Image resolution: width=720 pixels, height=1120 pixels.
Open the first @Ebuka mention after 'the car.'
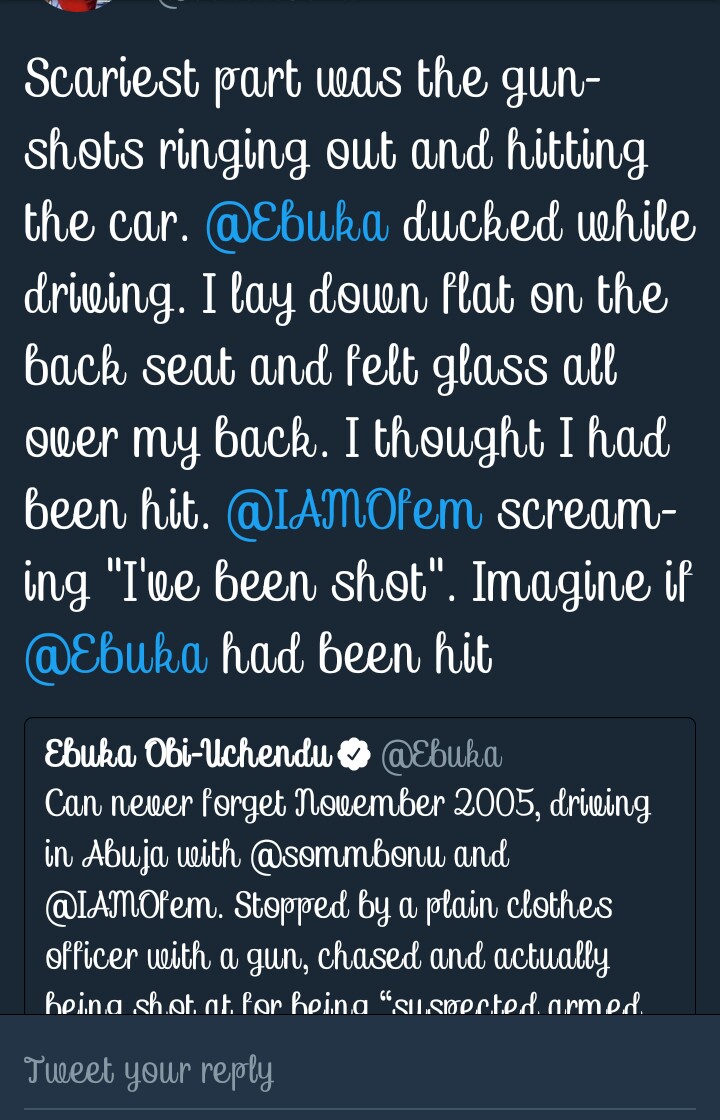[296, 225]
